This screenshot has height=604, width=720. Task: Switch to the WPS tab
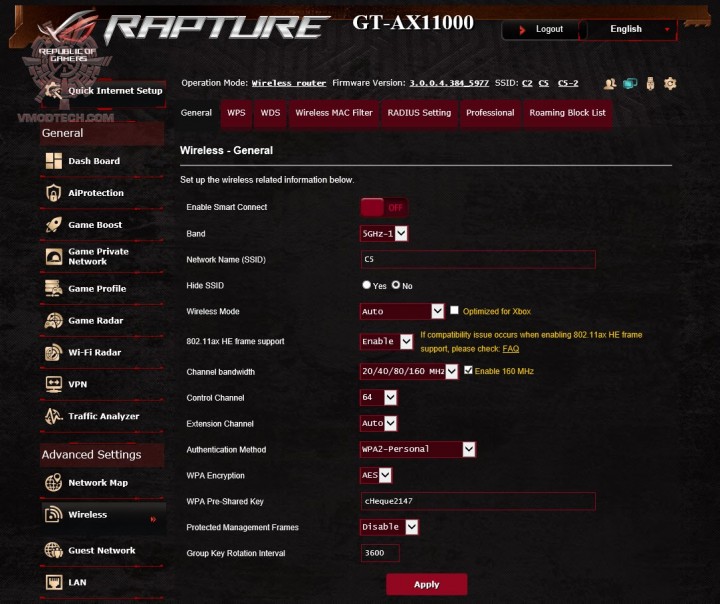point(236,113)
